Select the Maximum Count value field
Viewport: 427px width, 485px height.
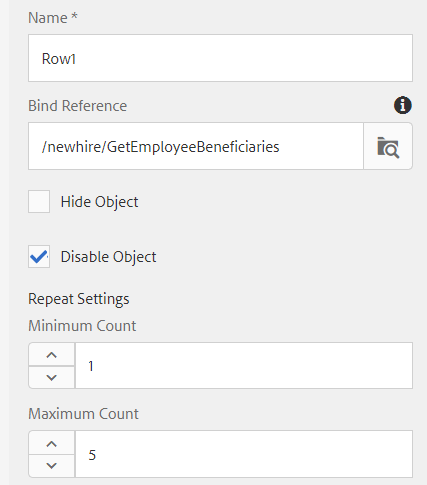tap(244, 454)
